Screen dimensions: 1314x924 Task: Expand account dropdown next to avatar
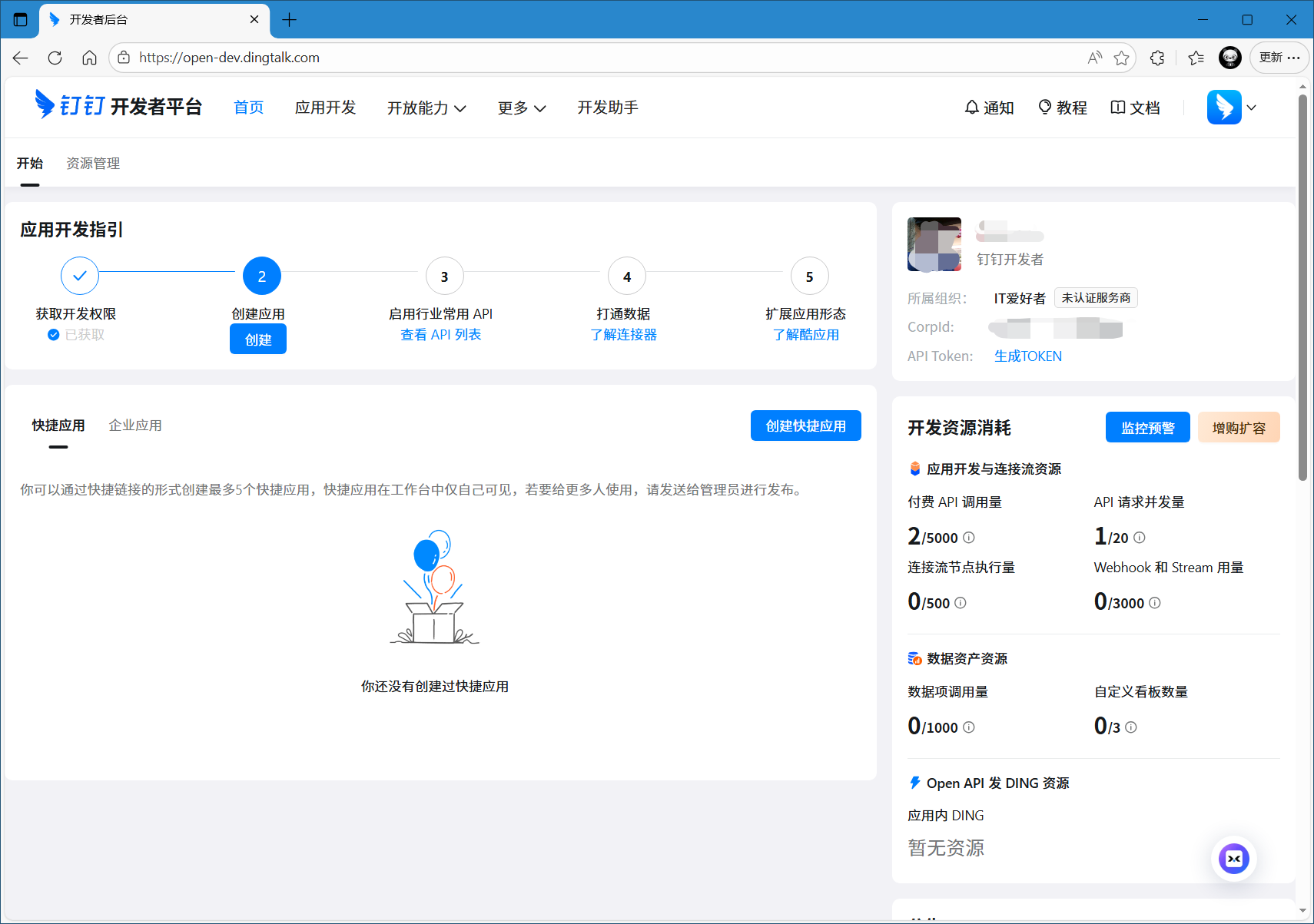pyautogui.click(x=1252, y=108)
